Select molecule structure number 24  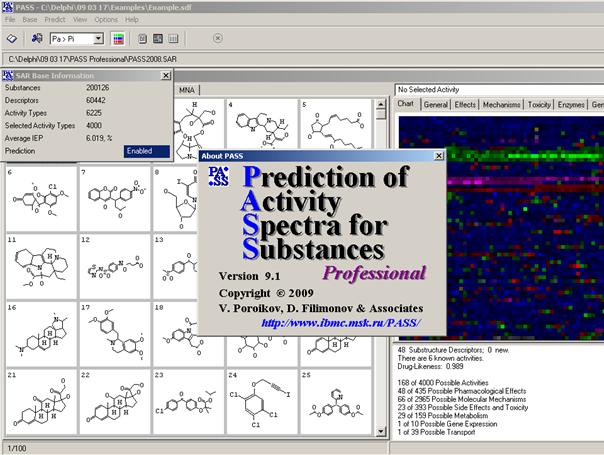(x=262, y=402)
